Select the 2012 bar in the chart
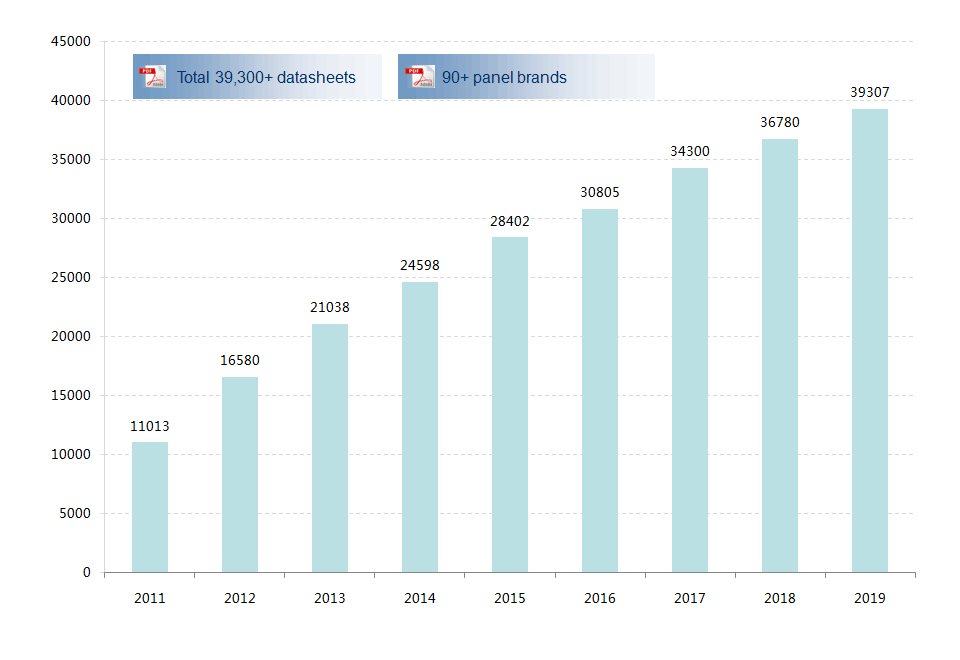This screenshot has height=660, width=960. [x=240, y=474]
